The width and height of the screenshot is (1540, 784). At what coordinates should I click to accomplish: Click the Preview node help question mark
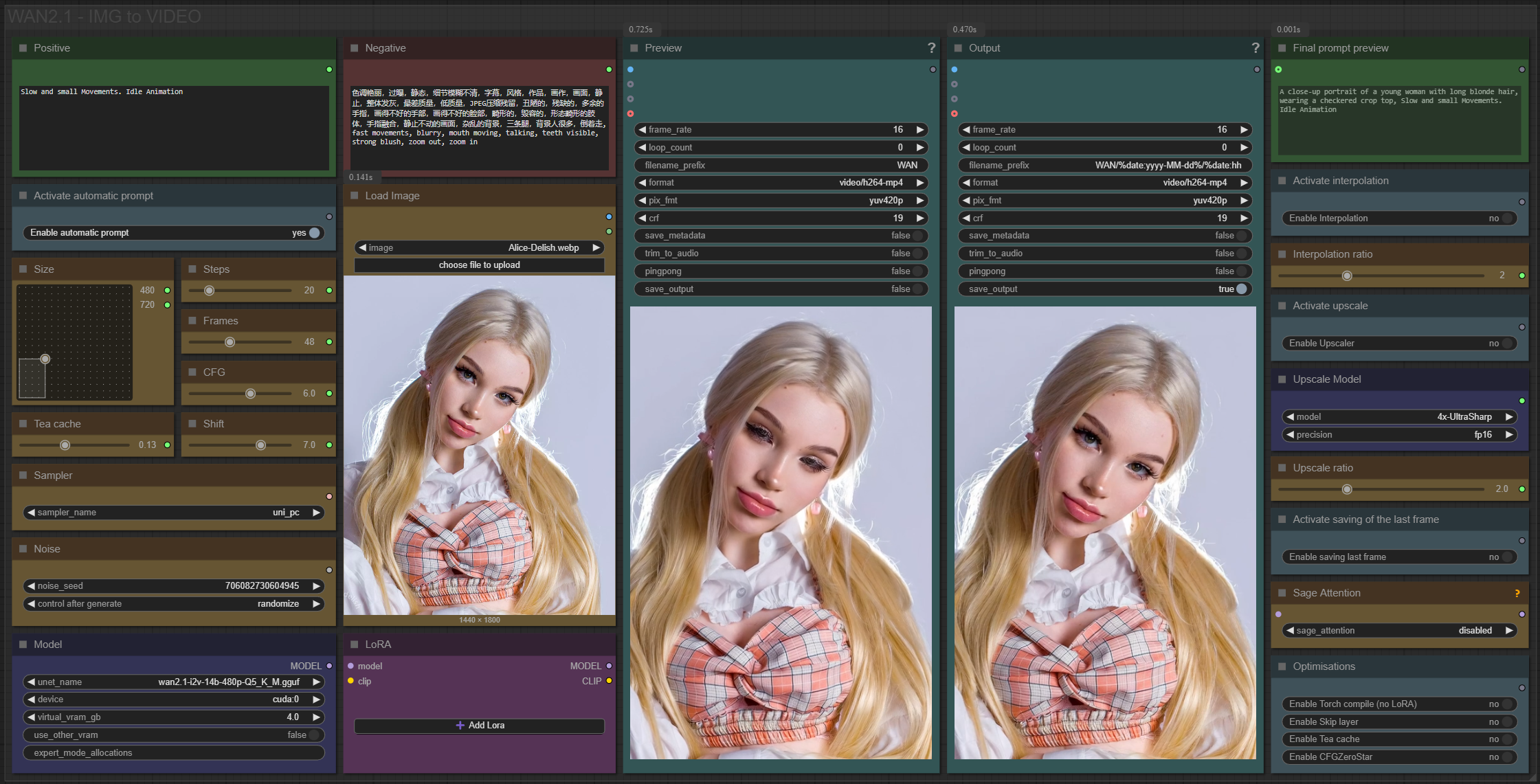point(931,48)
